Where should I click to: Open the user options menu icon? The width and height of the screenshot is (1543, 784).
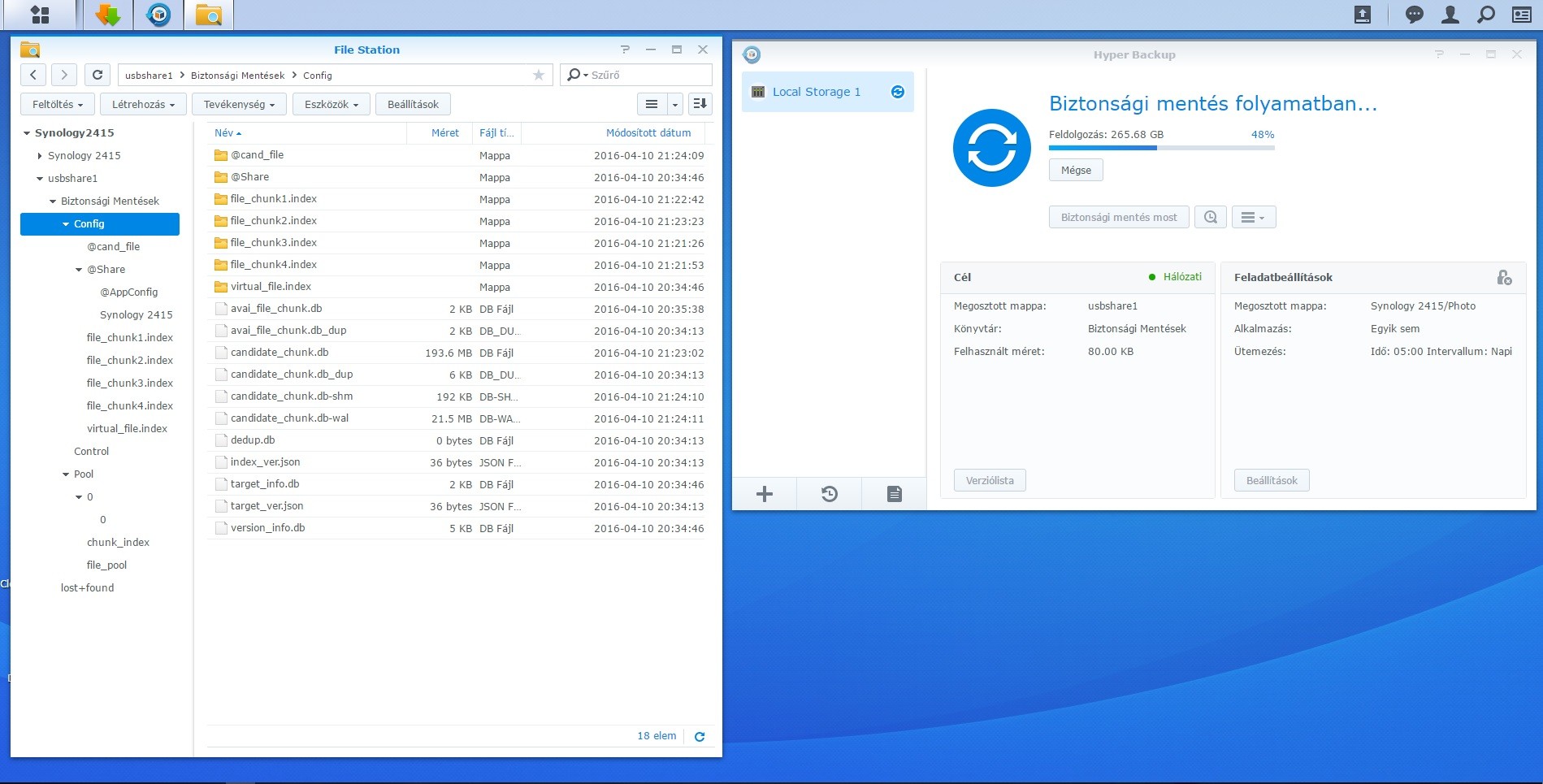point(1450,15)
